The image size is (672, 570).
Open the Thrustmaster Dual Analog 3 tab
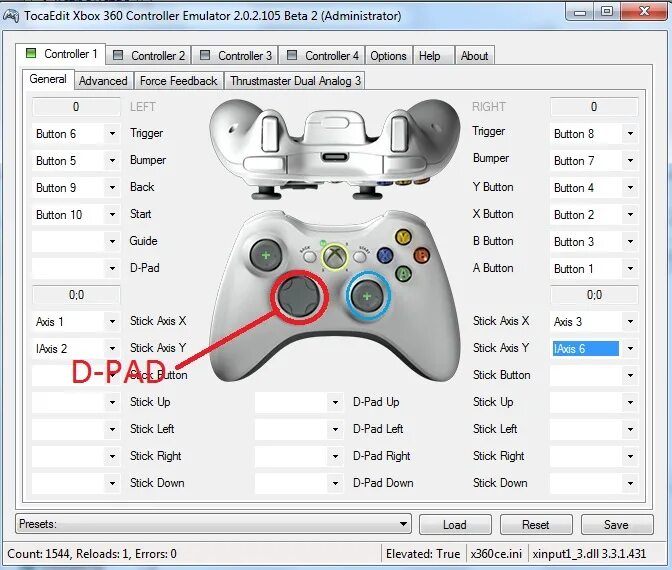[295, 81]
